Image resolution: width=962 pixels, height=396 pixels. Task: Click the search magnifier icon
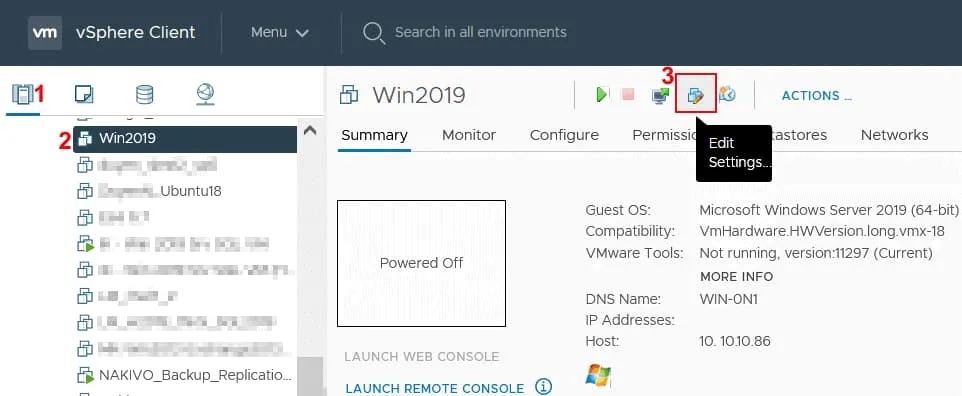coord(373,33)
